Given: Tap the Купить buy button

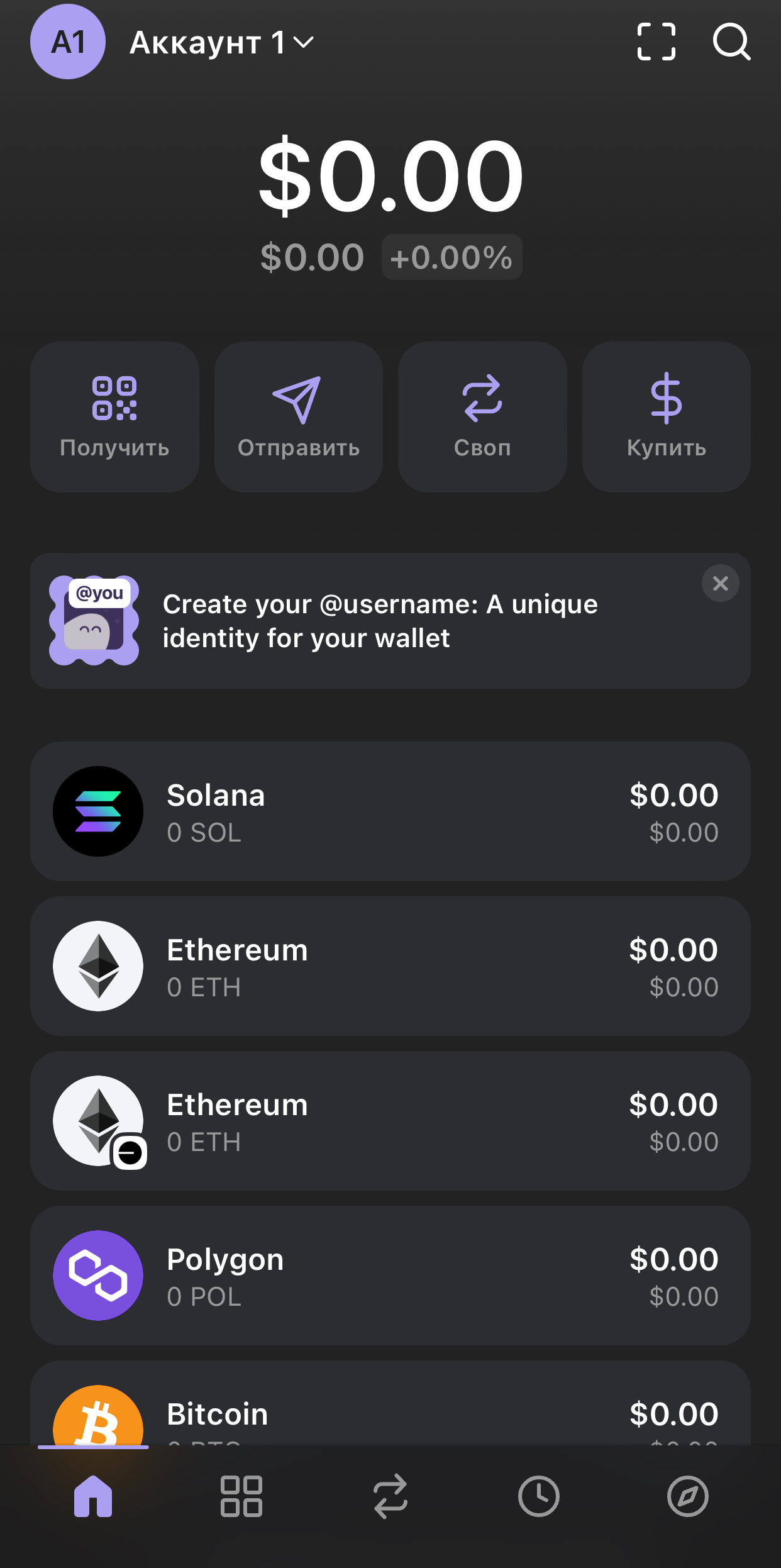Looking at the screenshot, I should click(667, 416).
